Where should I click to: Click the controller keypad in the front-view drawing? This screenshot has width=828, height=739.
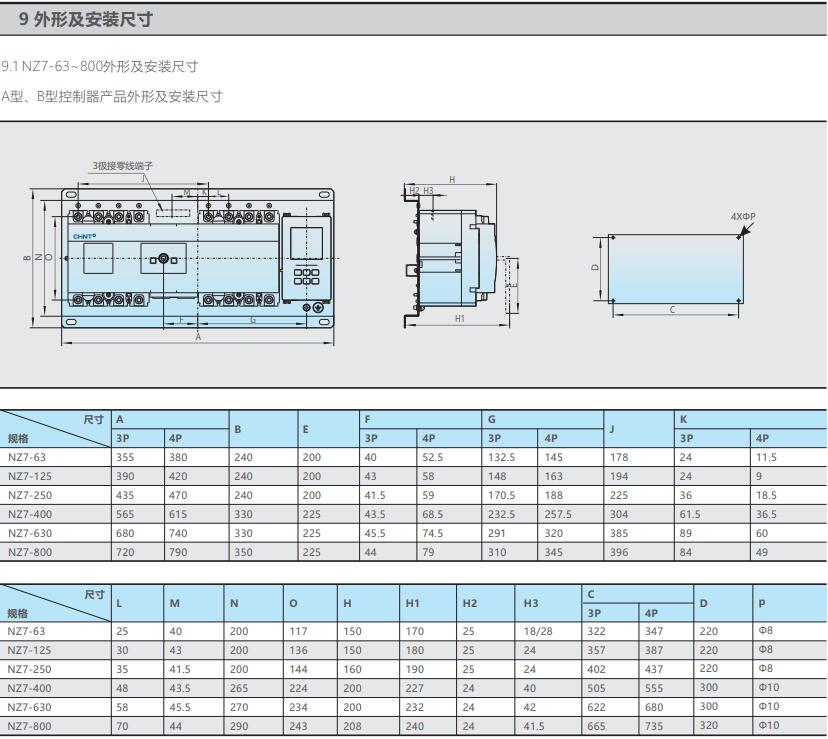(x=306, y=276)
